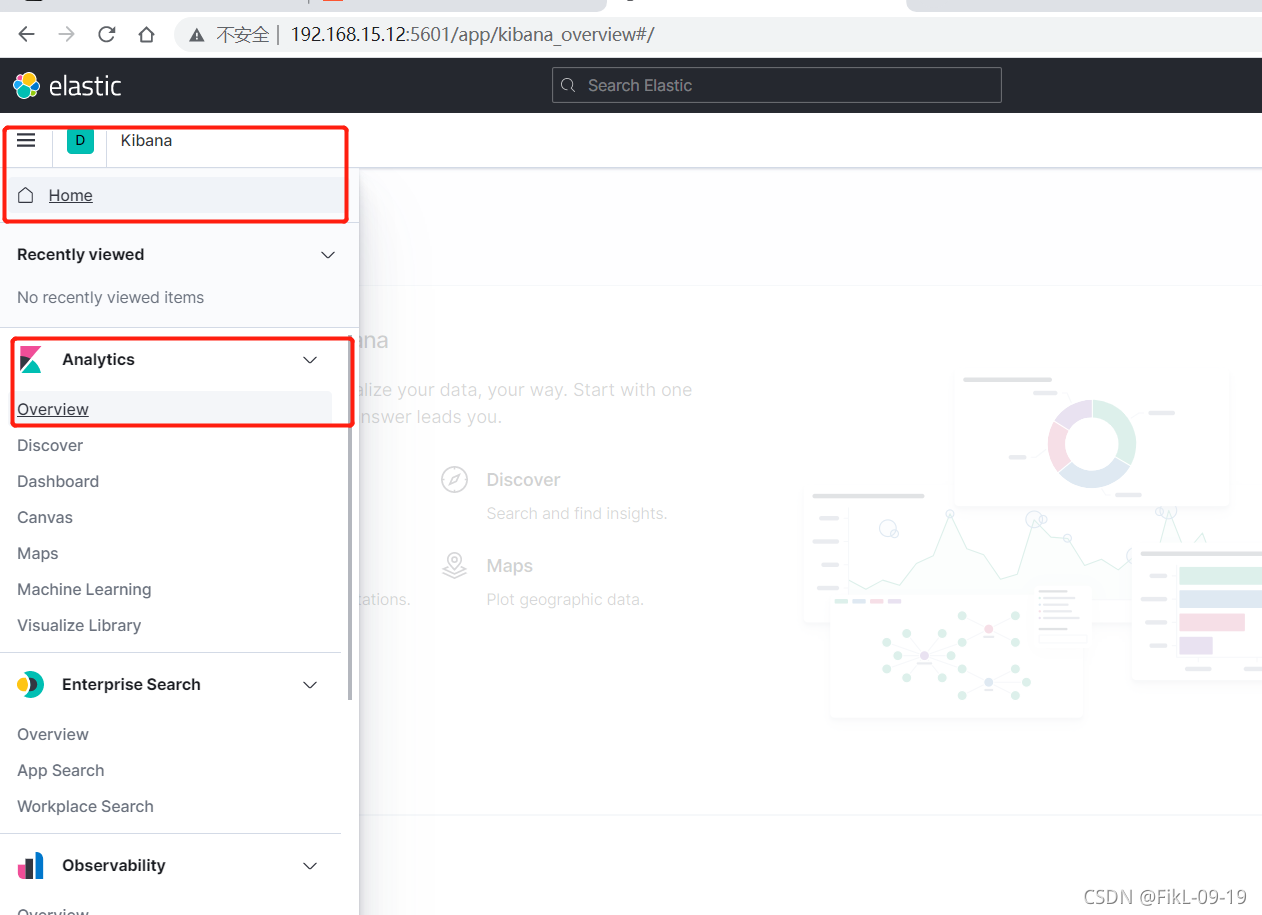The image size is (1262, 915).
Task: Click 'Search and find insights.' text
Action: click(x=576, y=513)
